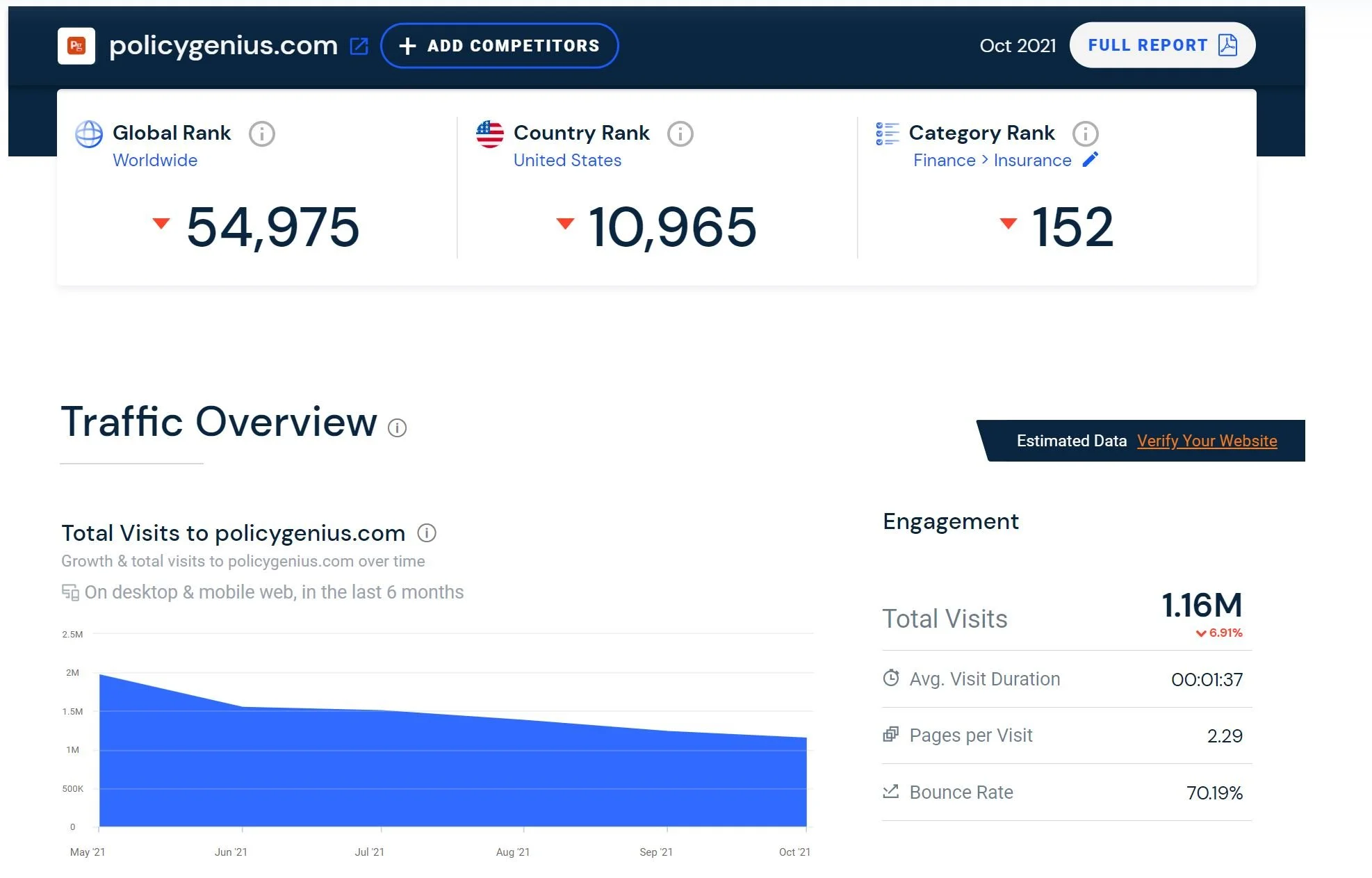Click the Worldwide globe icon
The image size is (1372, 878).
tap(89, 133)
